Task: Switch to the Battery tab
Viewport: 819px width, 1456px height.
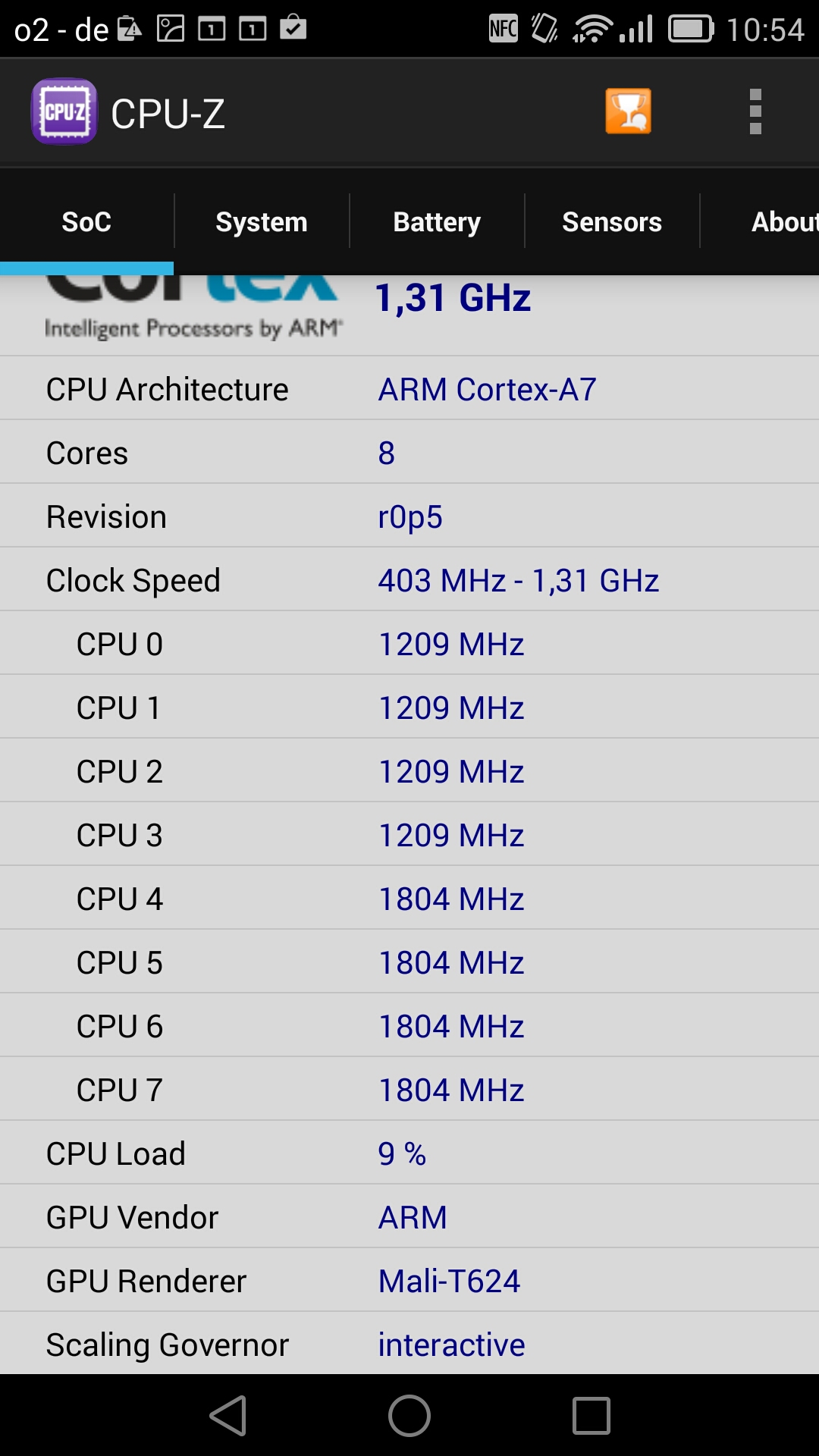Action: tap(437, 221)
